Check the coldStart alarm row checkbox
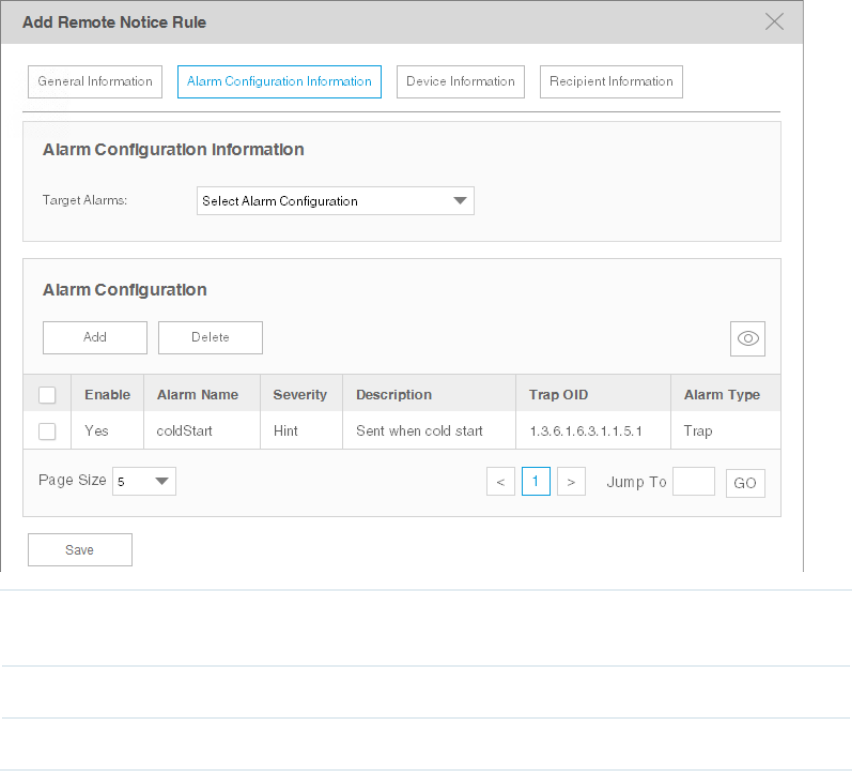Image resolution: width=852 pixels, height=771 pixels. 47,431
